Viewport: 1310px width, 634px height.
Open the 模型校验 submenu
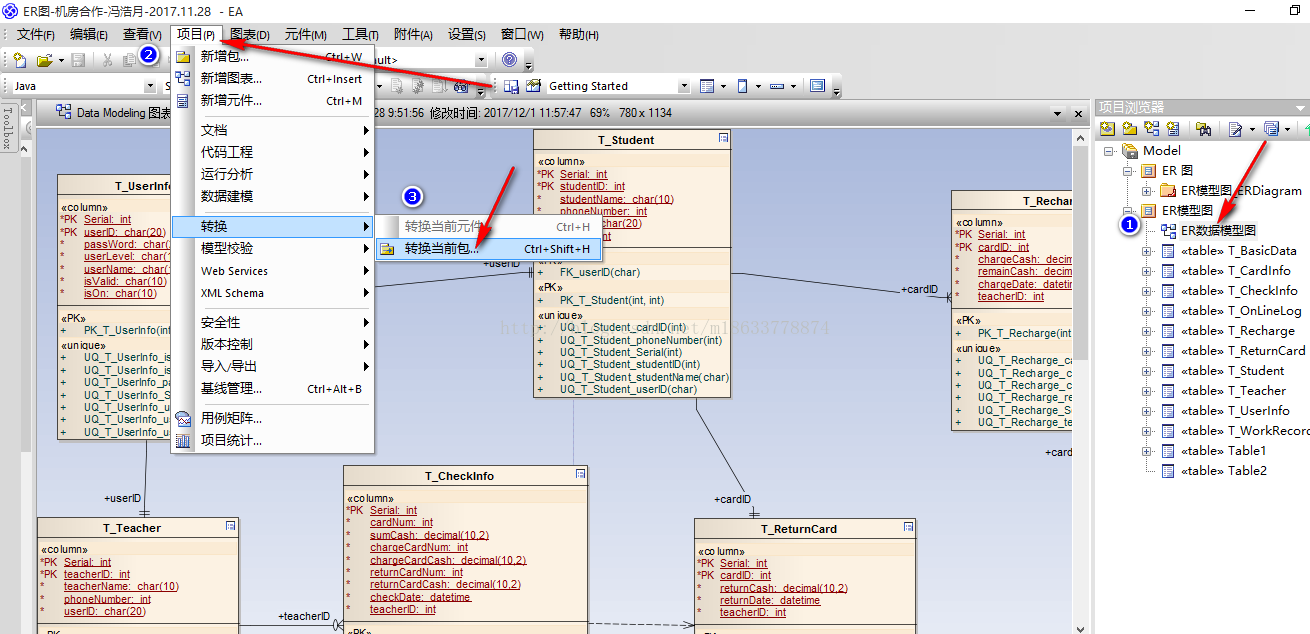[x=272, y=248]
